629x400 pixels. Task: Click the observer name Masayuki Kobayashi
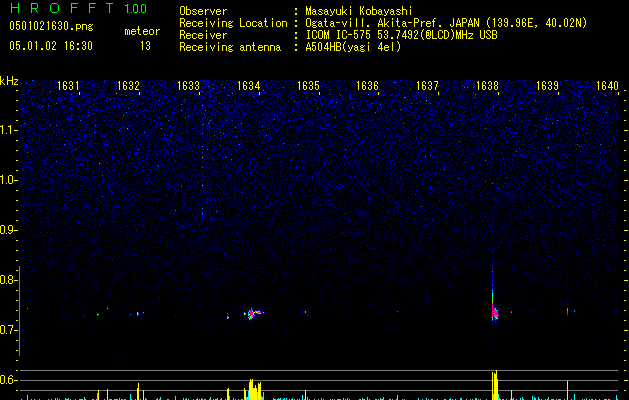click(359, 11)
